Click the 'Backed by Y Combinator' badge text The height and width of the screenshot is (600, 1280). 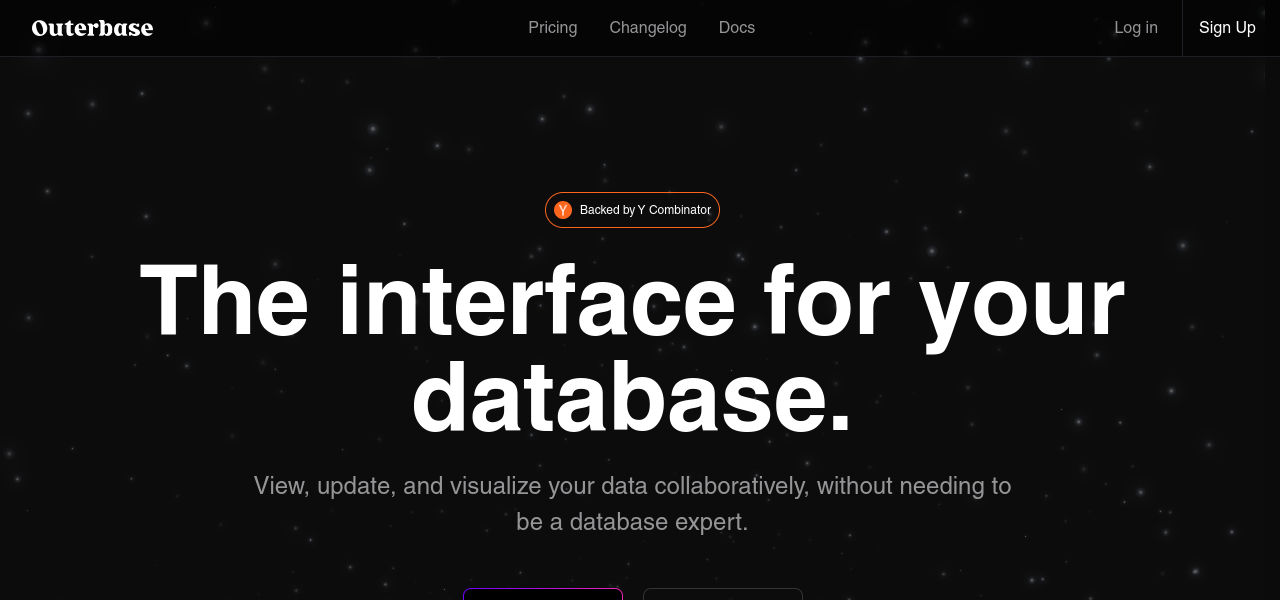(645, 210)
